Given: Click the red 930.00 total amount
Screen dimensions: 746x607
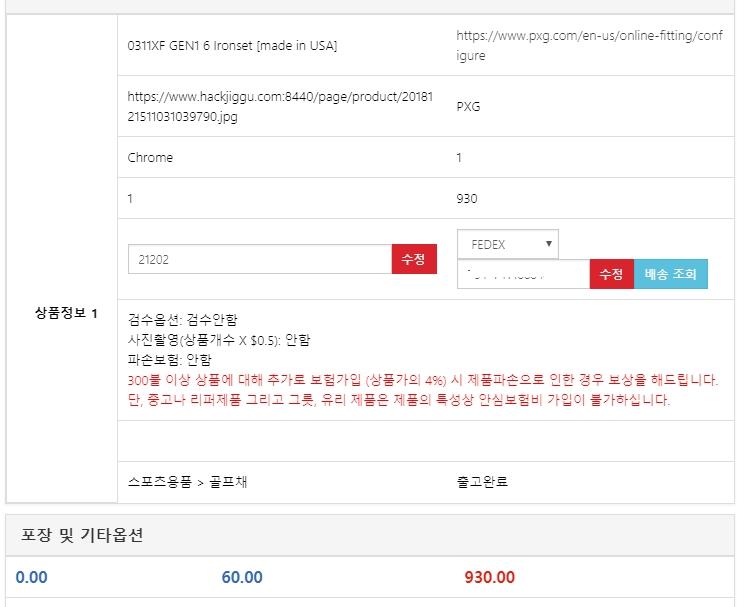Looking at the screenshot, I should (490, 577).
